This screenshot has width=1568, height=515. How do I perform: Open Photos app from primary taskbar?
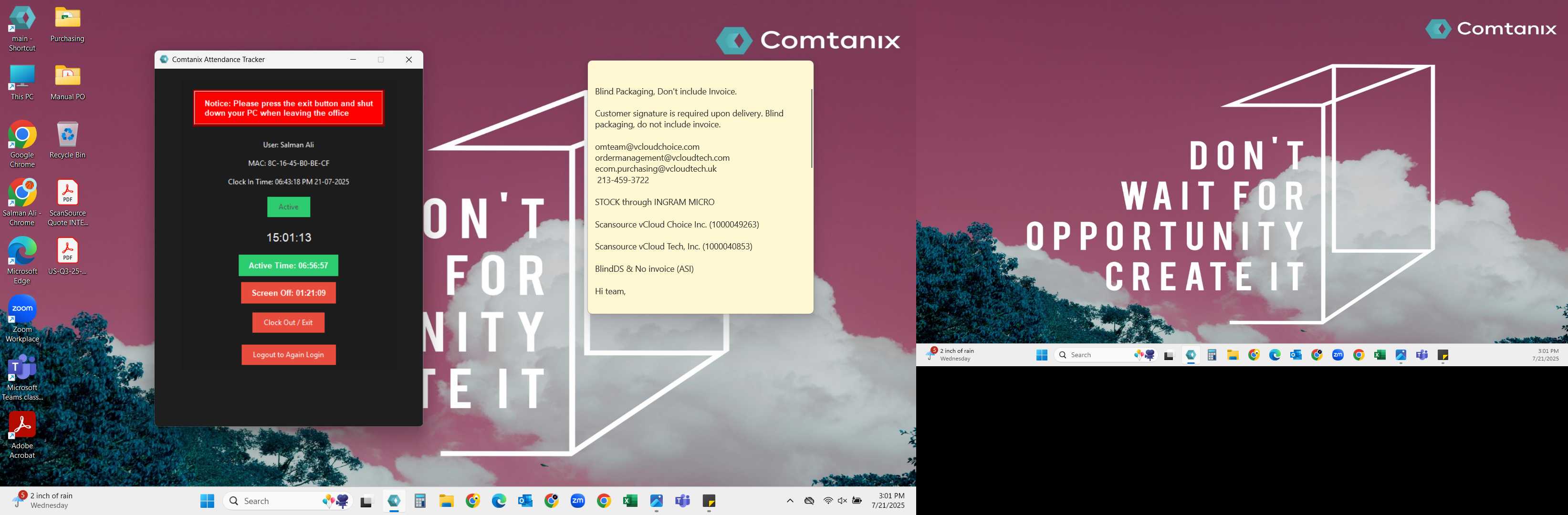point(656,501)
